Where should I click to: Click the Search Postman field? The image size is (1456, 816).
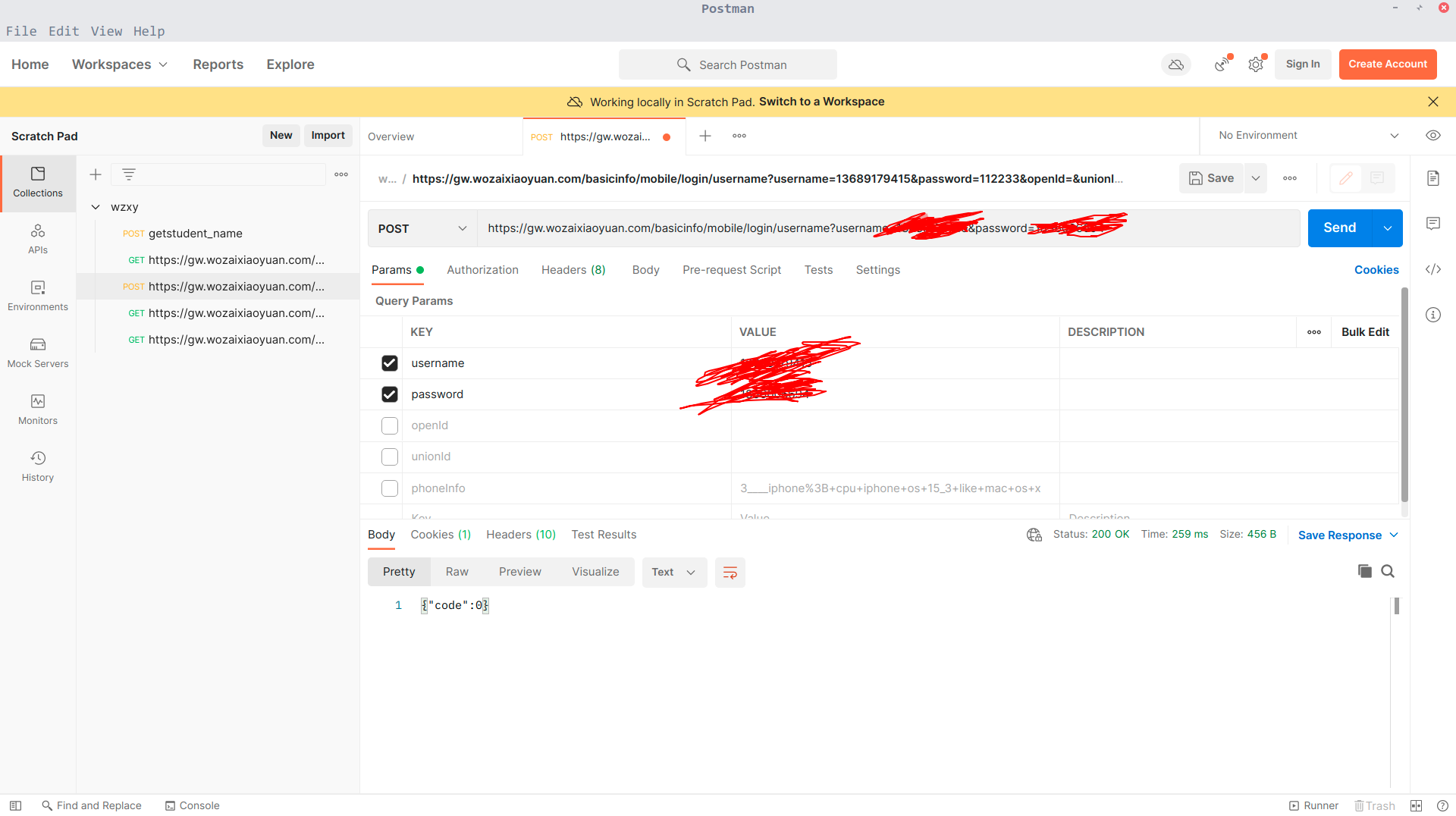click(728, 64)
